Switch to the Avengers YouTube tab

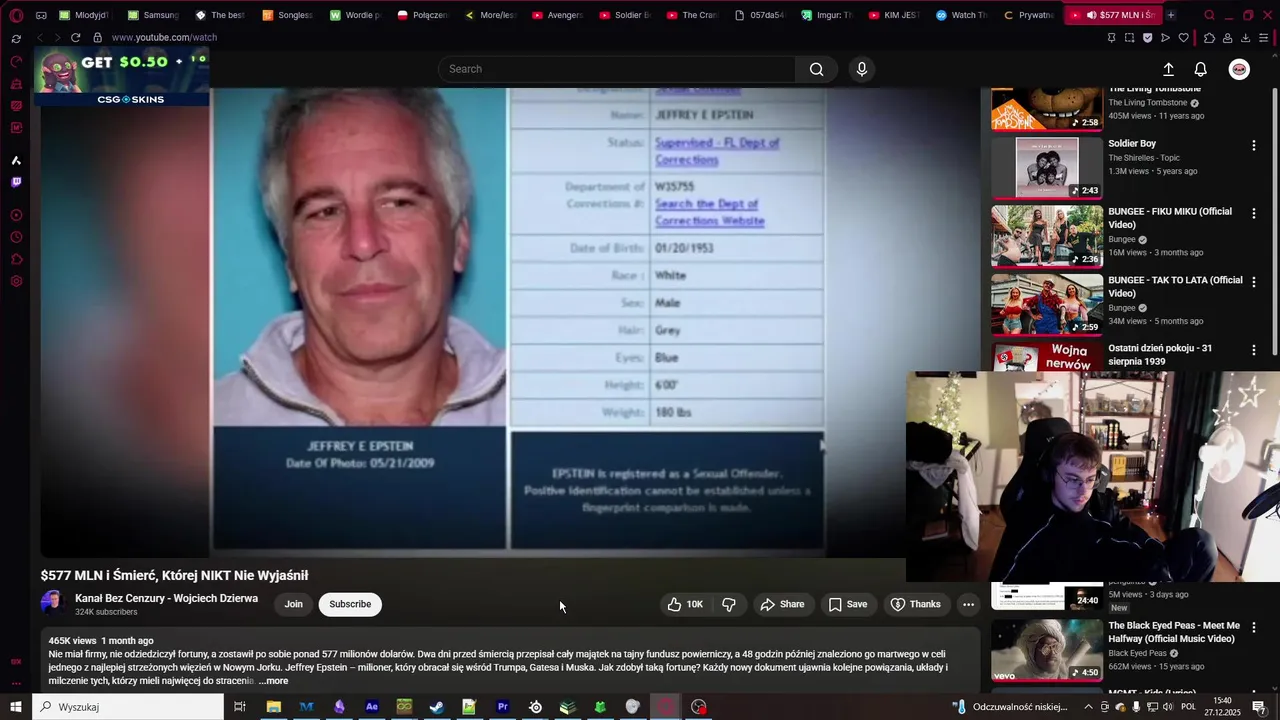(557, 15)
